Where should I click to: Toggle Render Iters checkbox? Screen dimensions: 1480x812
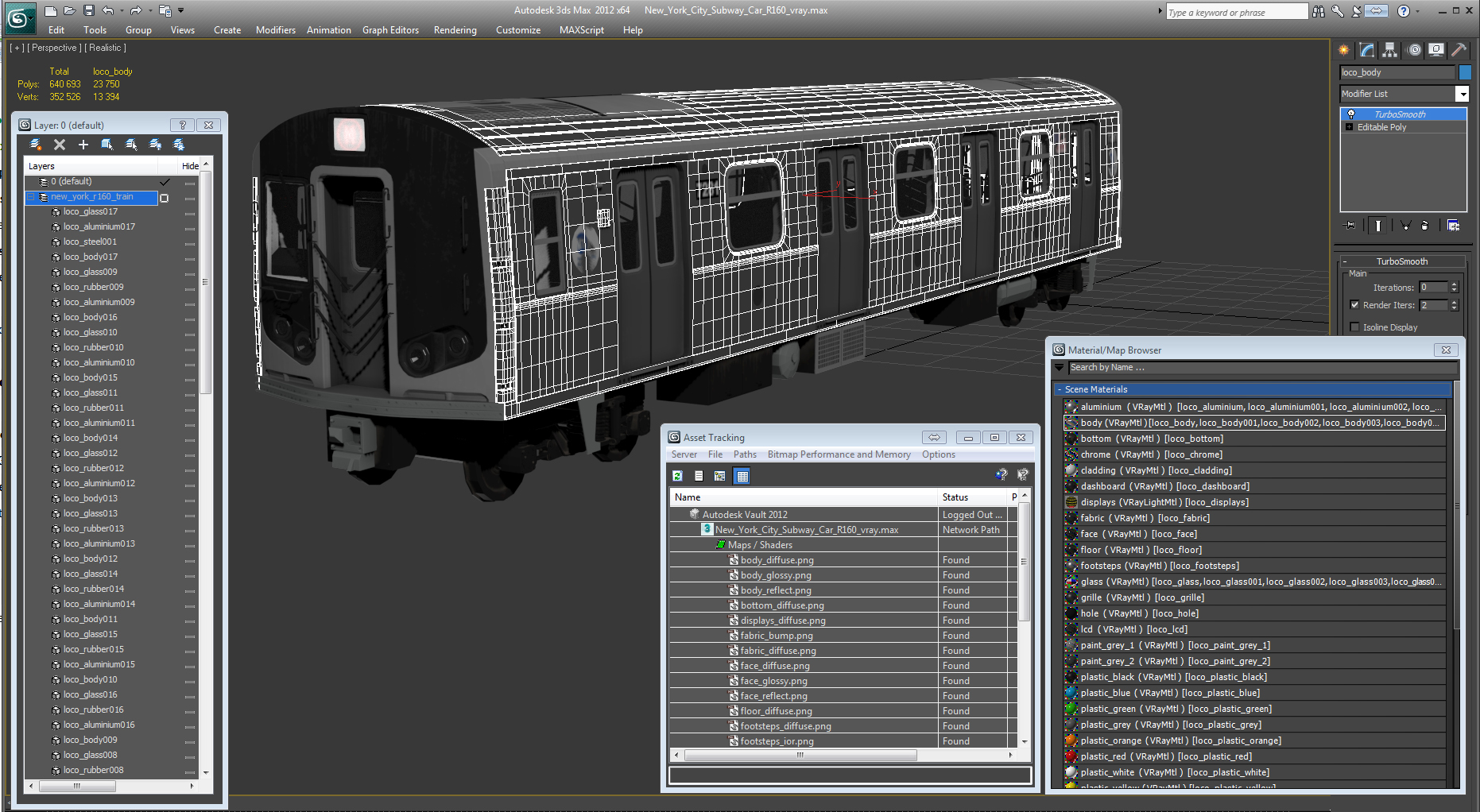pyautogui.click(x=1354, y=304)
